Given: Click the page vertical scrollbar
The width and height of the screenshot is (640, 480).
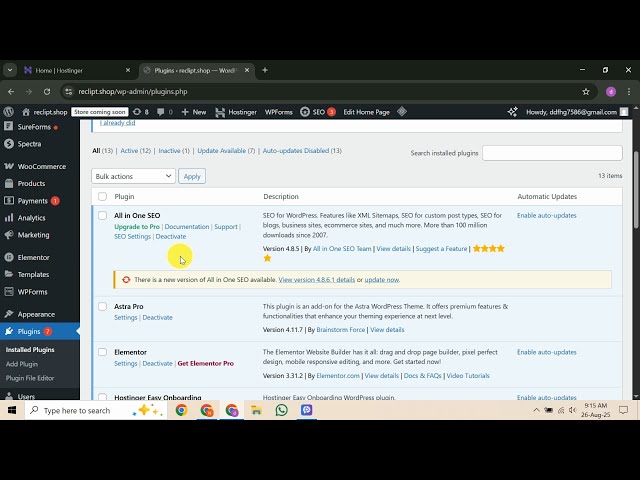Looking at the screenshot, I should point(636,190).
